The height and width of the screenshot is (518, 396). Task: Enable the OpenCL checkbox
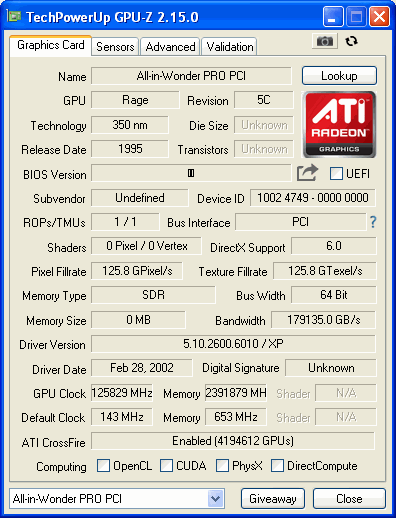coord(103,465)
